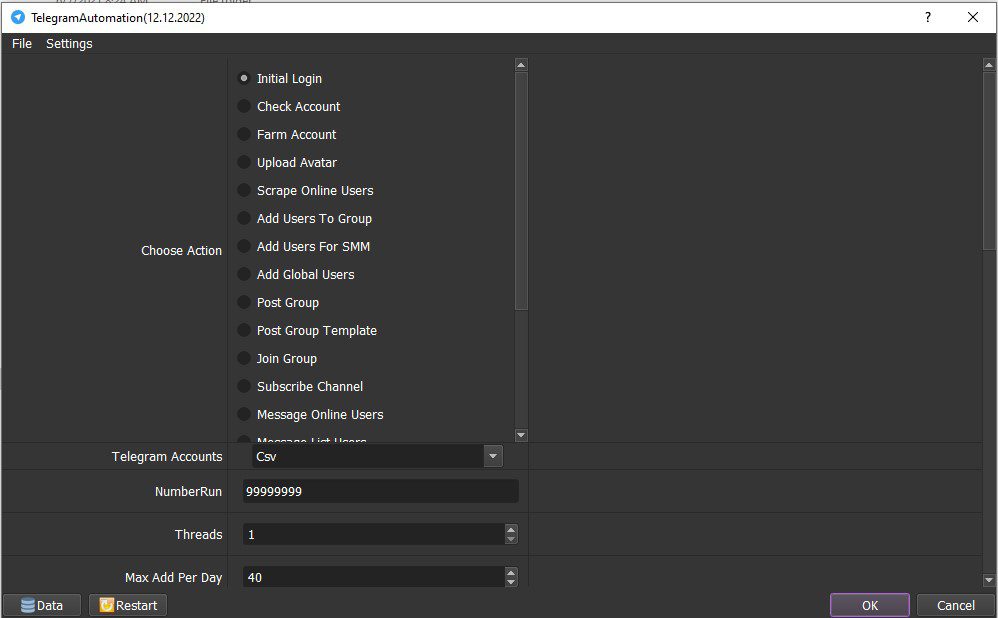Screen dimensions: 998x618
Task: Click the Cancel button
Action: [x=955, y=605]
